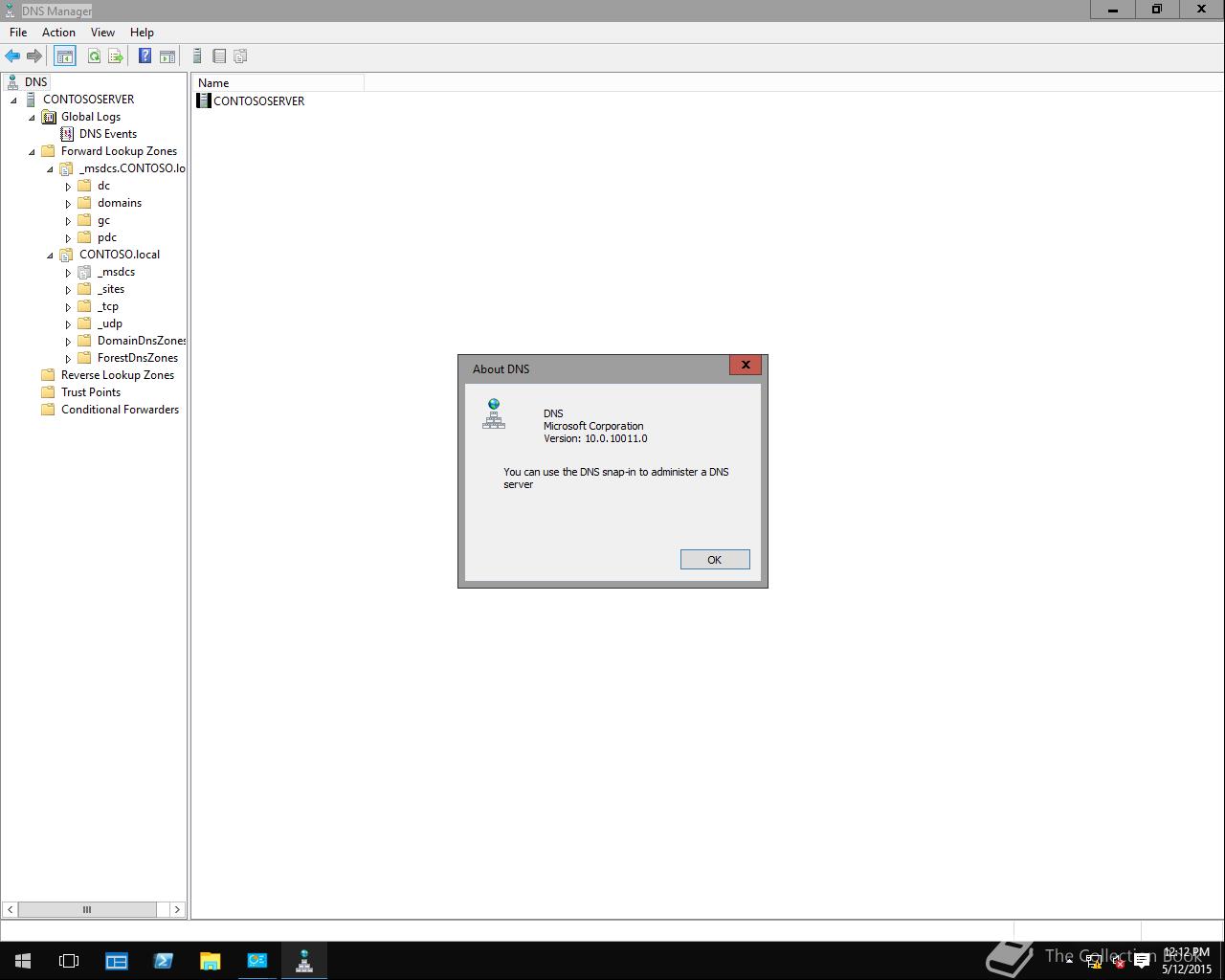Click the records list toolbar icon
The image size is (1225, 980).
[219, 56]
